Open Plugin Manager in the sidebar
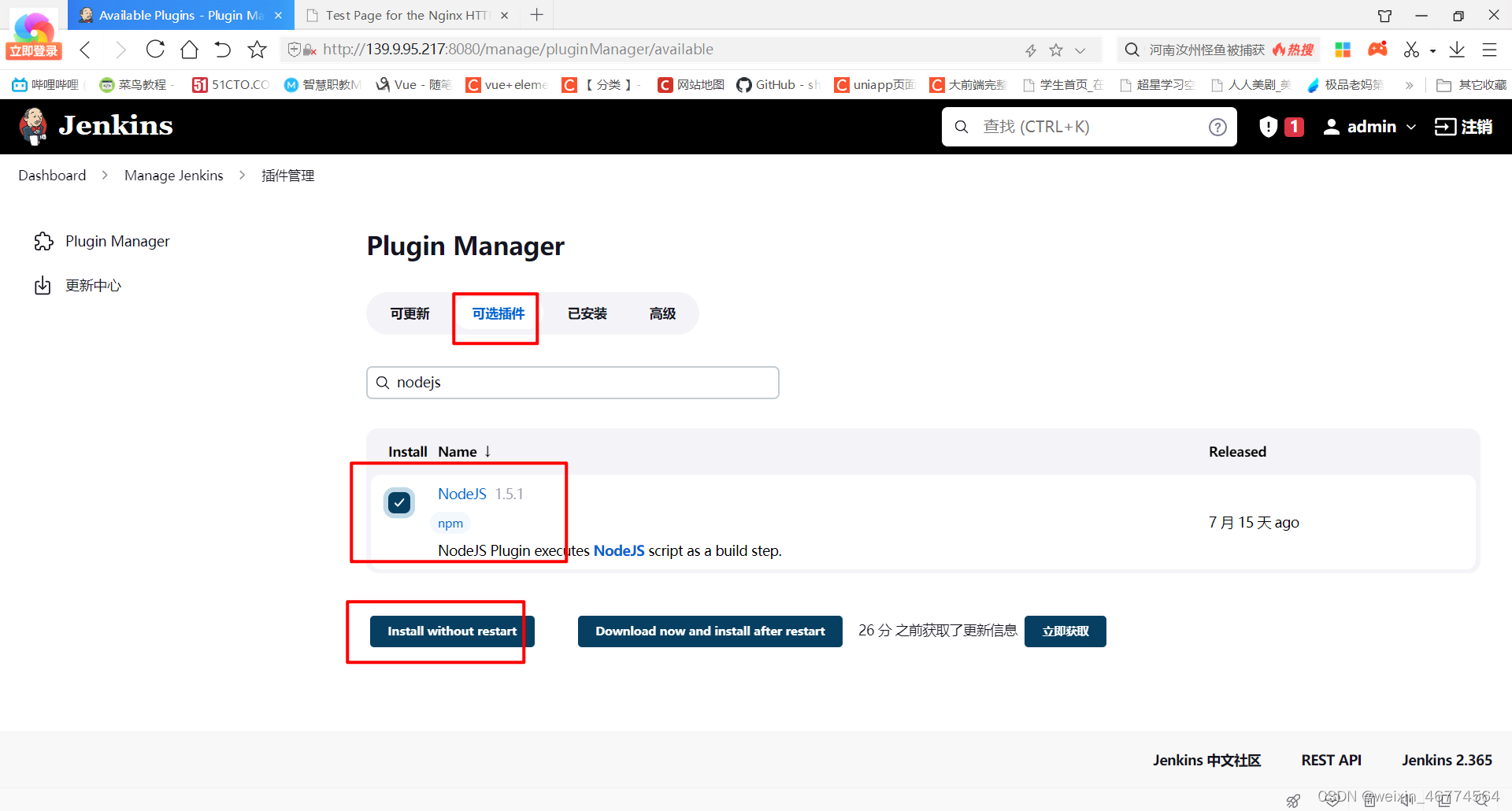This screenshot has width=1512, height=811. point(102,242)
